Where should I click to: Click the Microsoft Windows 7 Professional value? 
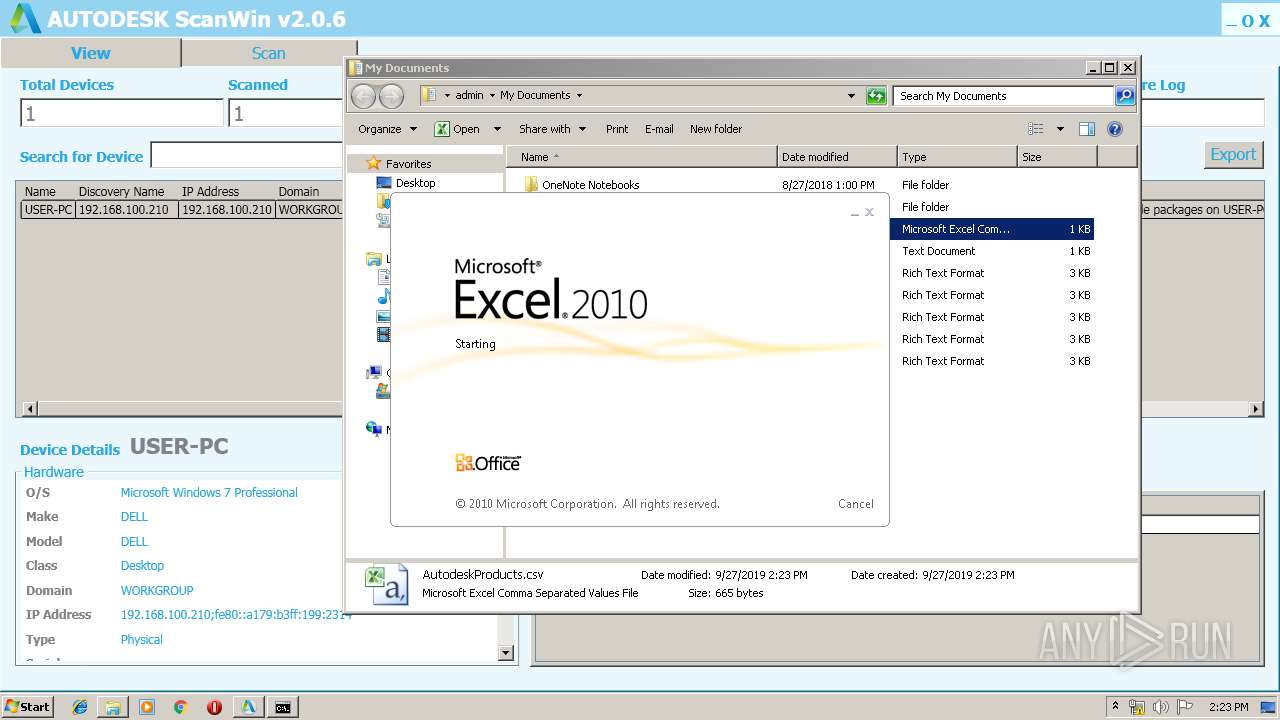click(209, 493)
